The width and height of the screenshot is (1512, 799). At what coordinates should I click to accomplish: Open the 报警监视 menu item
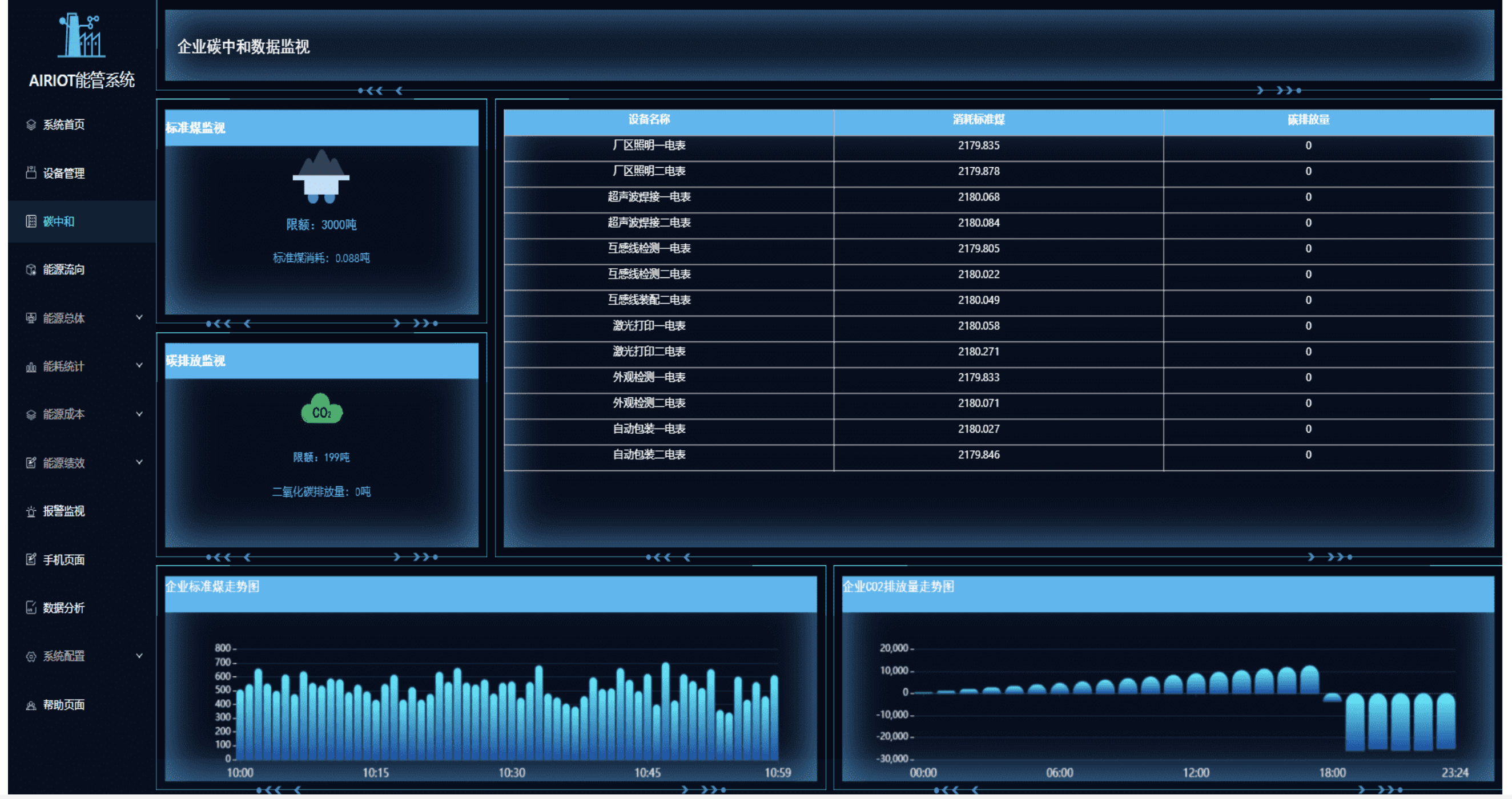pos(82,511)
